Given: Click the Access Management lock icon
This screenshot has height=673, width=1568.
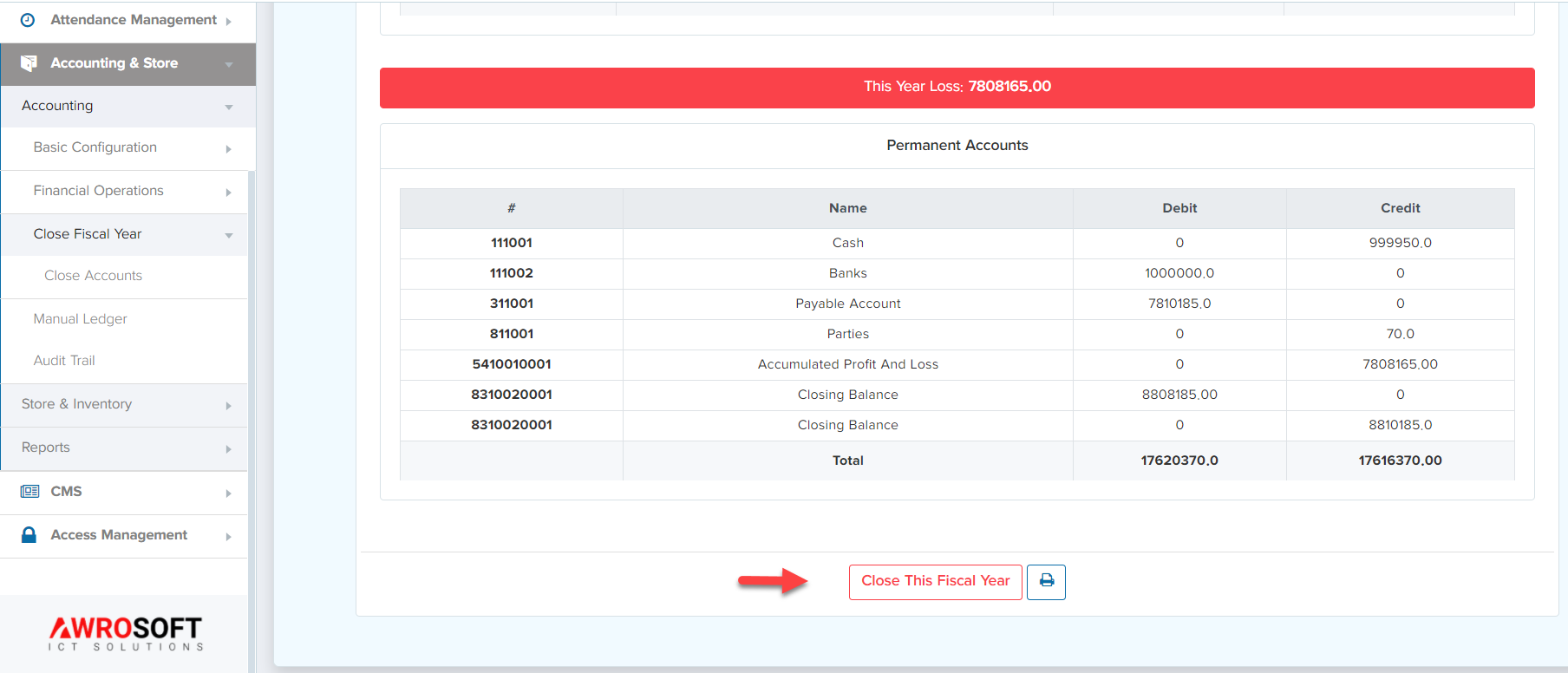Looking at the screenshot, I should point(29,535).
